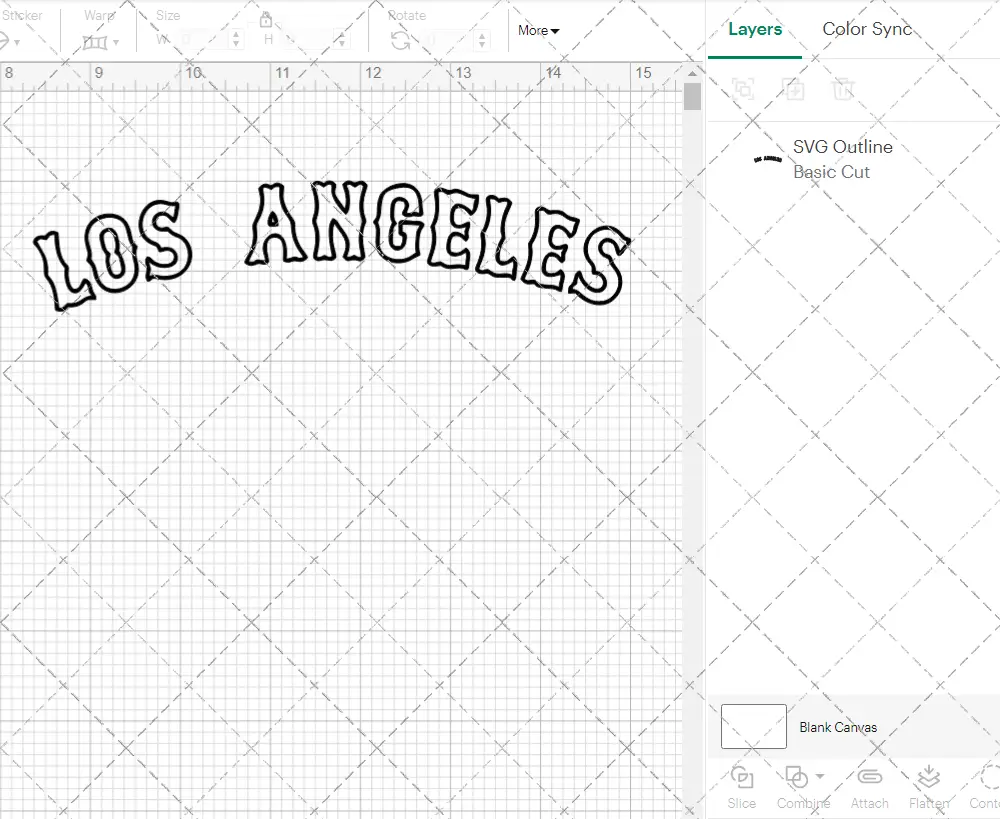Switch to the Color Sync tab
The image size is (1000, 819).
click(867, 29)
